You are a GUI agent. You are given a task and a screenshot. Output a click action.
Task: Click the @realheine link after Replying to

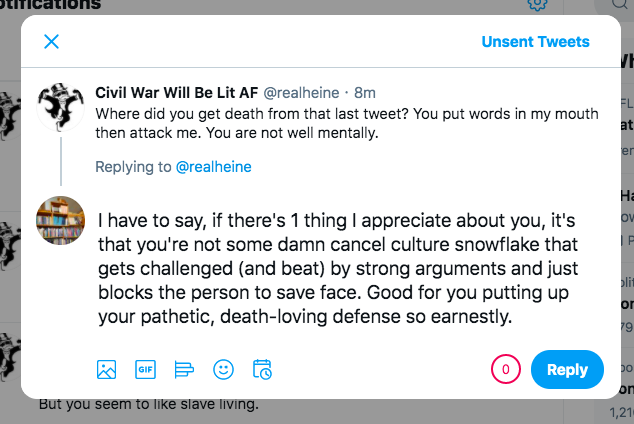(x=213, y=167)
